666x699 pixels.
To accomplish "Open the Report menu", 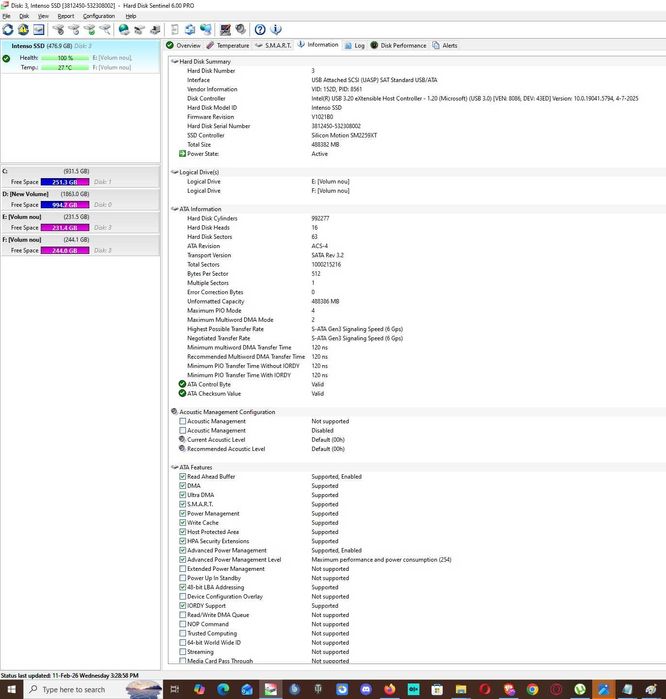I will 66,16.
